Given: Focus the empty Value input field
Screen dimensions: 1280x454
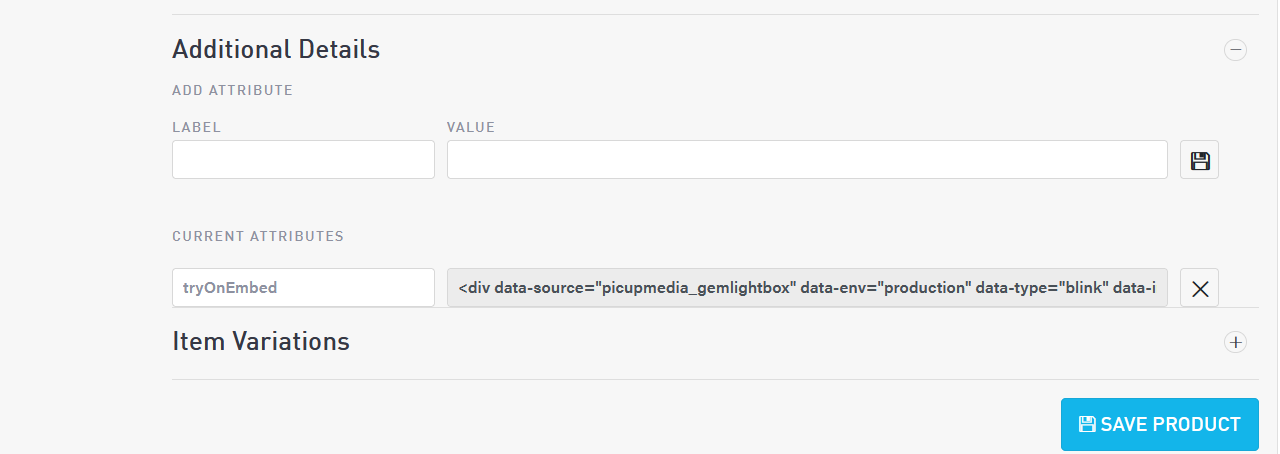Looking at the screenshot, I should pyautogui.click(x=806, y=160).
